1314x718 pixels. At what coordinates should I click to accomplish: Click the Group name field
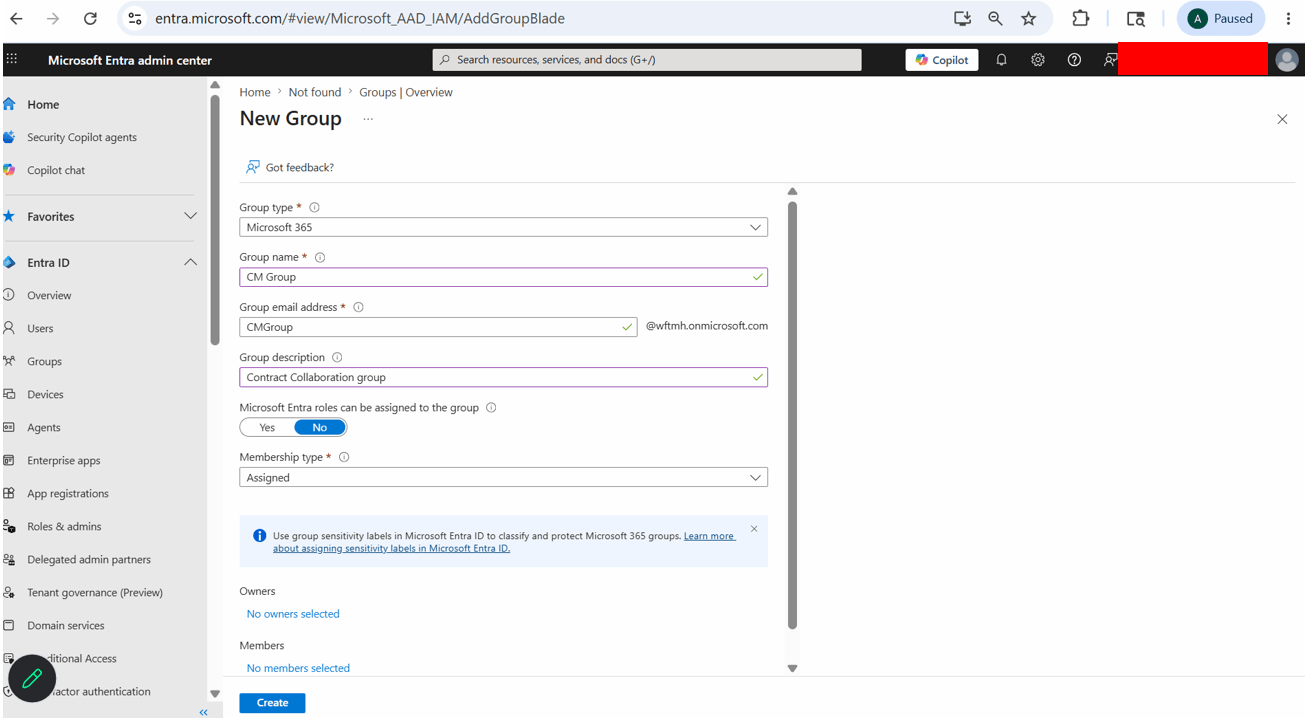pyautogui.click(x=504, y=277)
